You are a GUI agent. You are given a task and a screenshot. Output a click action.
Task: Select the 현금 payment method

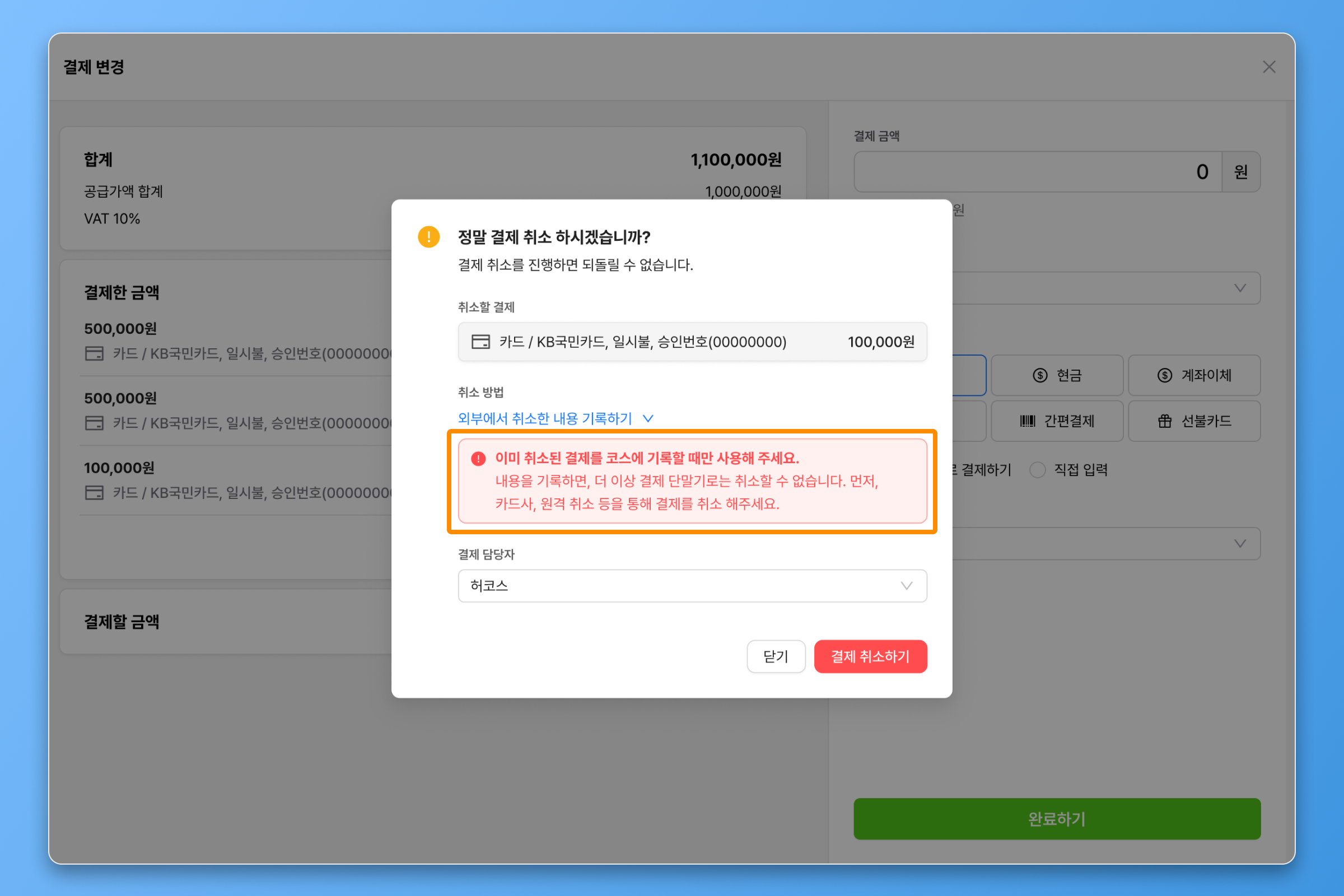(1057, 375)
